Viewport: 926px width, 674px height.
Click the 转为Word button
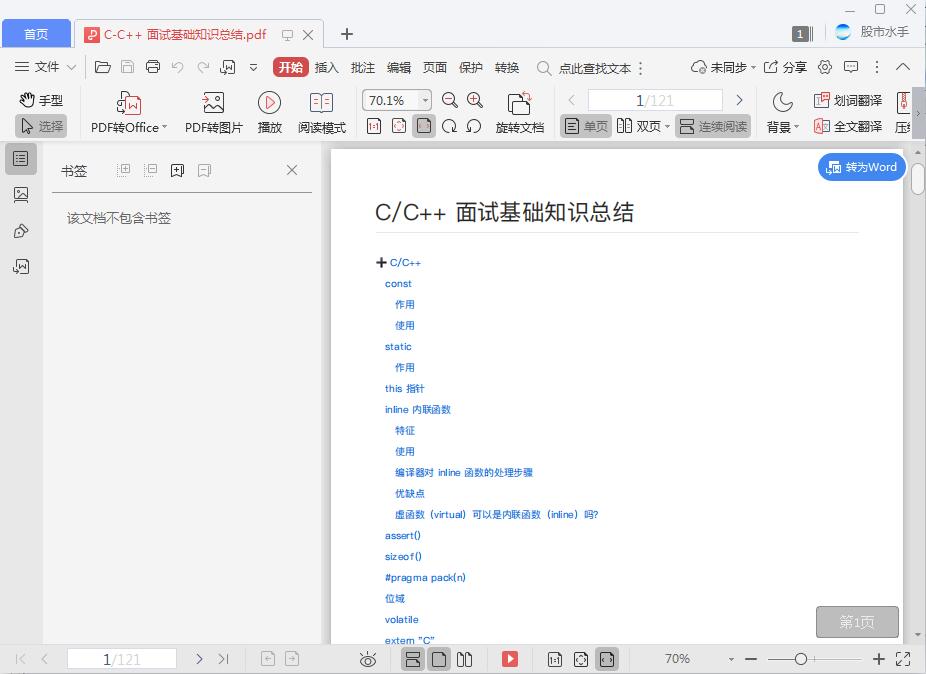point(861,167)
